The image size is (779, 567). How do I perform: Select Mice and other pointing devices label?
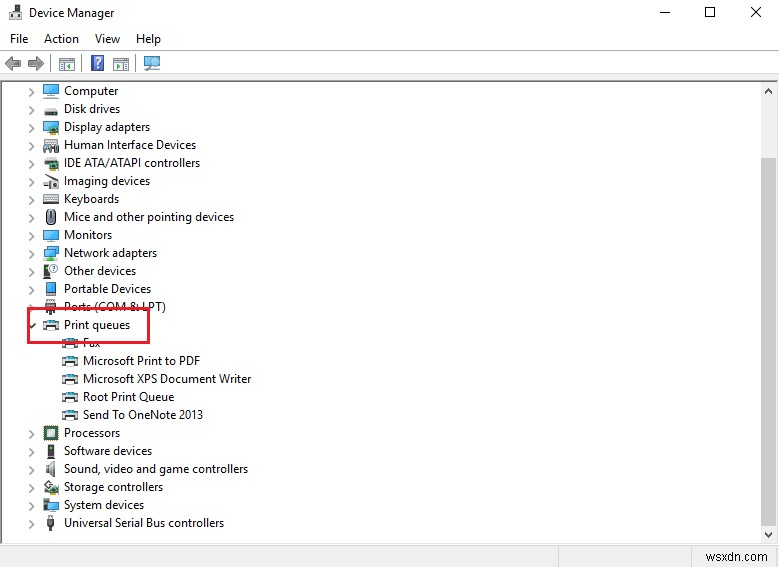[x=149, y=217]
